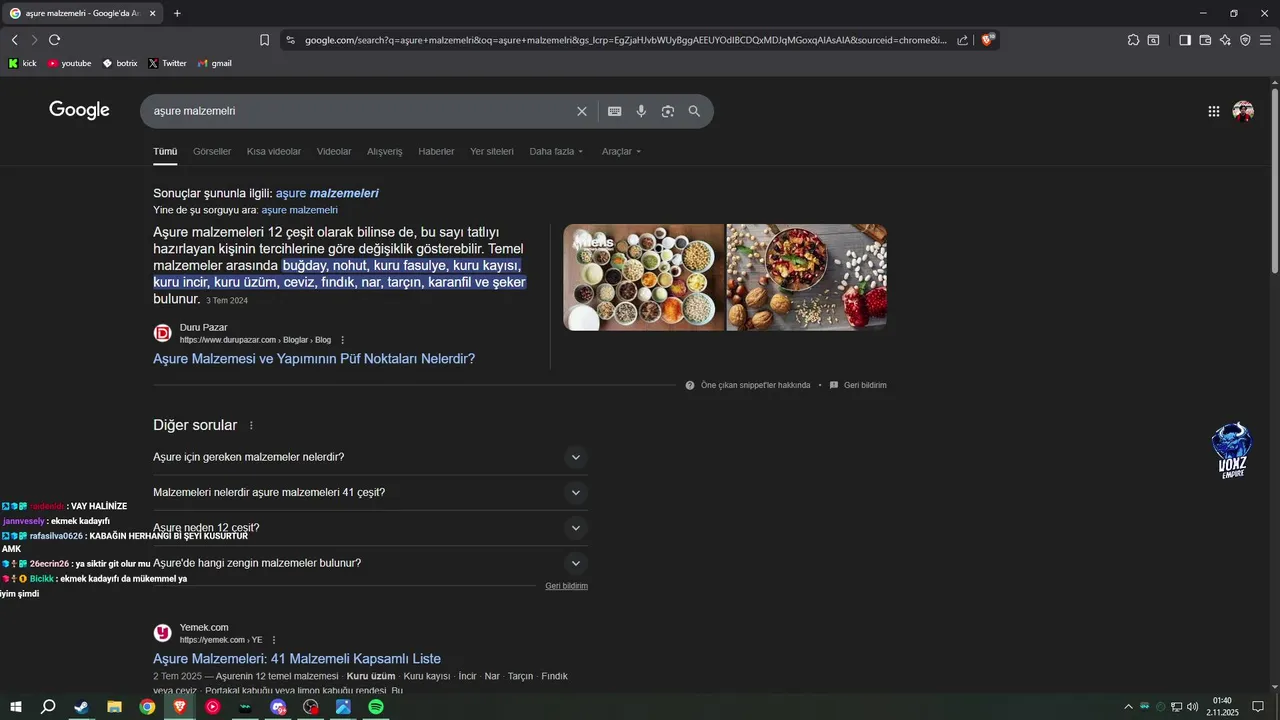Click Geri bildirim below Diğer sorular
The width and height of the screenshot is (1280, 720).
(x=566, y=586)
